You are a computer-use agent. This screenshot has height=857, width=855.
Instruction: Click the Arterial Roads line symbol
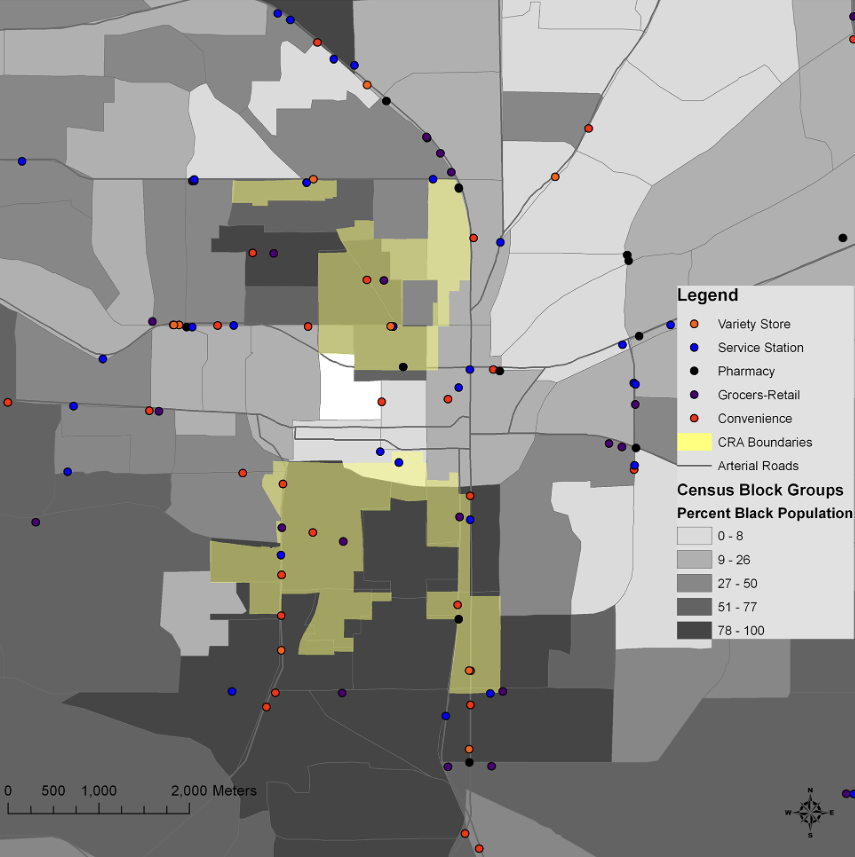[x=694, y=466]
